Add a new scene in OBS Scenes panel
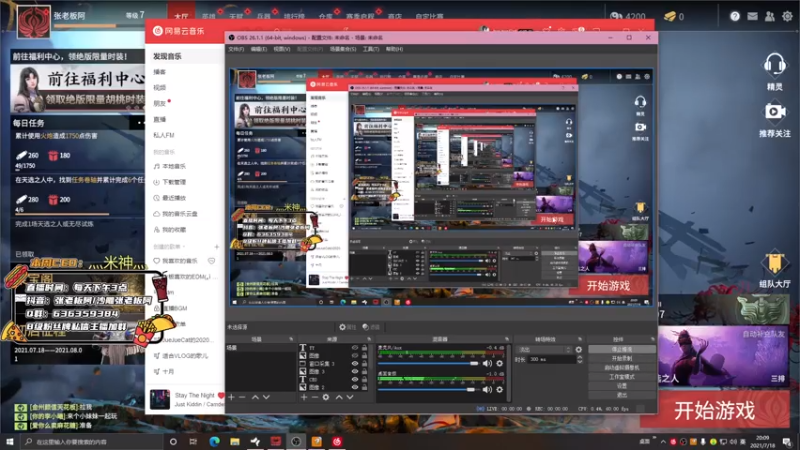The height and width of the screenshot is (450, 800). click(x=232, y=397)
